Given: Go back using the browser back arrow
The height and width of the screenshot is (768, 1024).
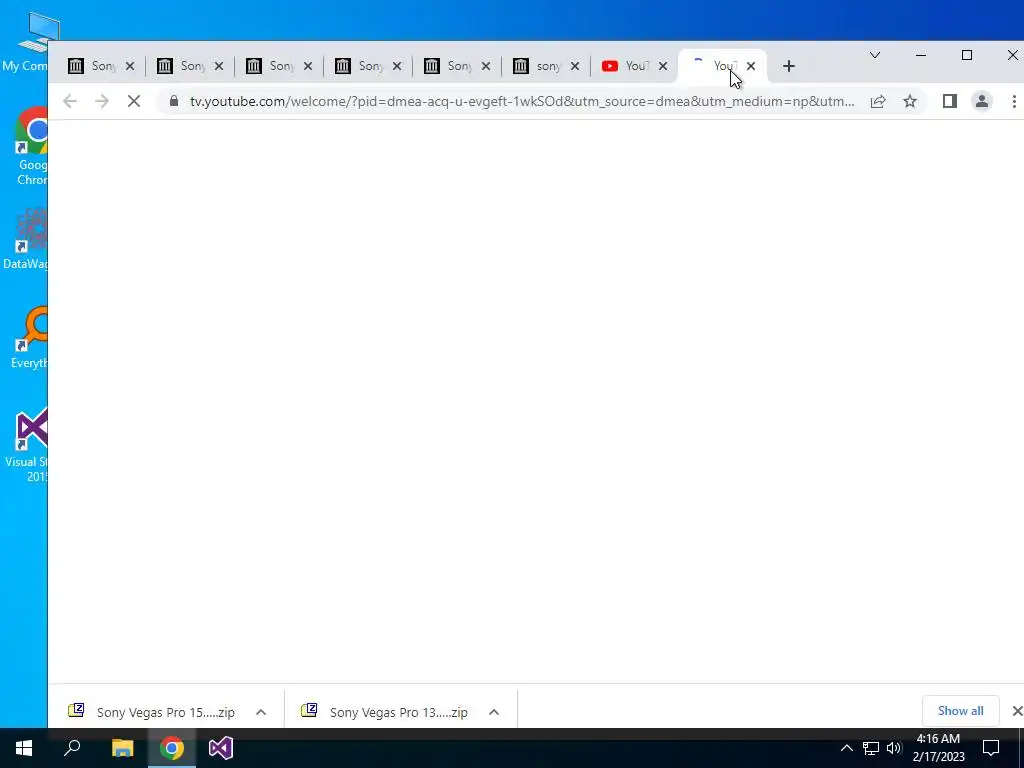Looking at the screenshot, I should [70, 101].
